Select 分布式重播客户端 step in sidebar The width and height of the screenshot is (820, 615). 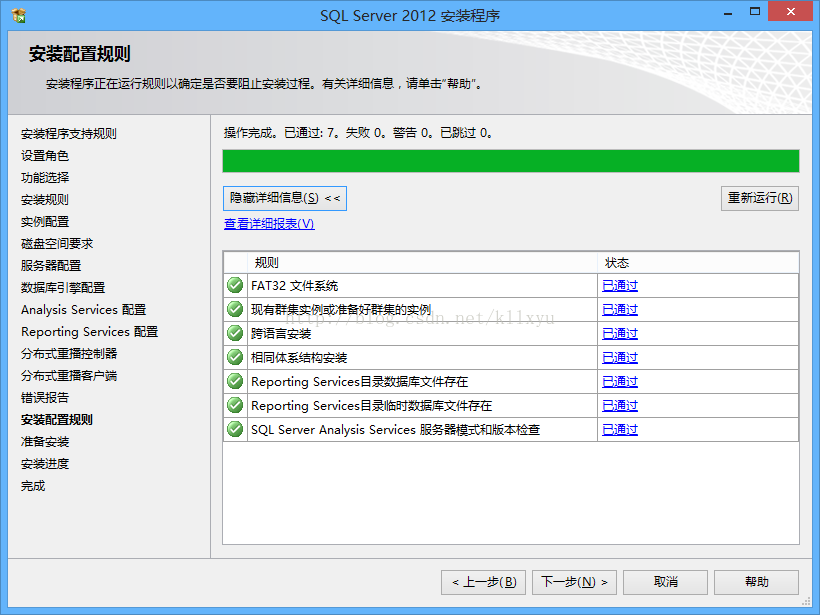pos(69,375)
